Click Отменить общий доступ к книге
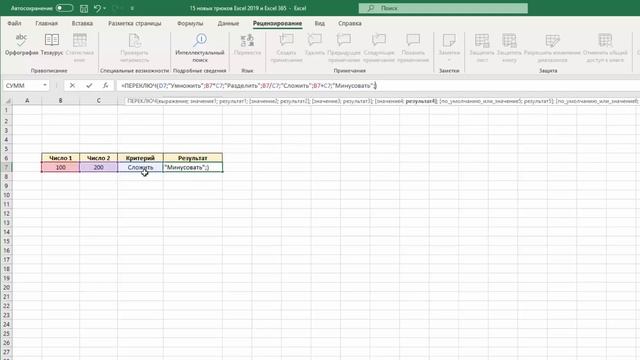Image resolution: width=640 pixels, height=360 pixels. [605, 48]
